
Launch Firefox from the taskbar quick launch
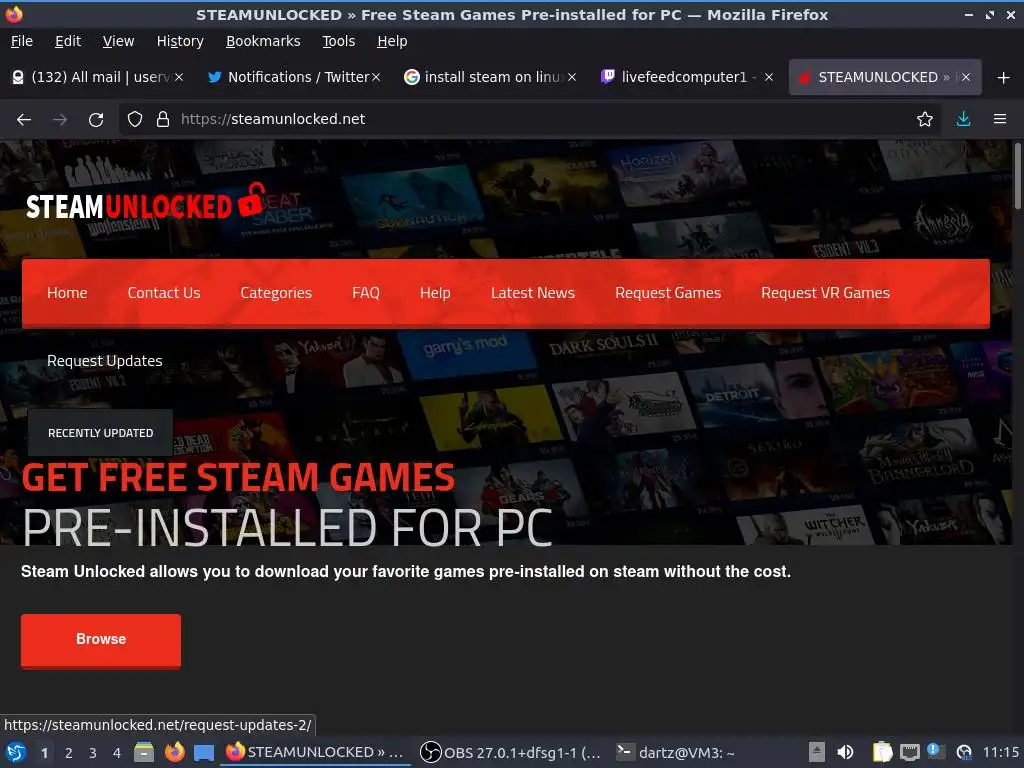click(174, 752)
